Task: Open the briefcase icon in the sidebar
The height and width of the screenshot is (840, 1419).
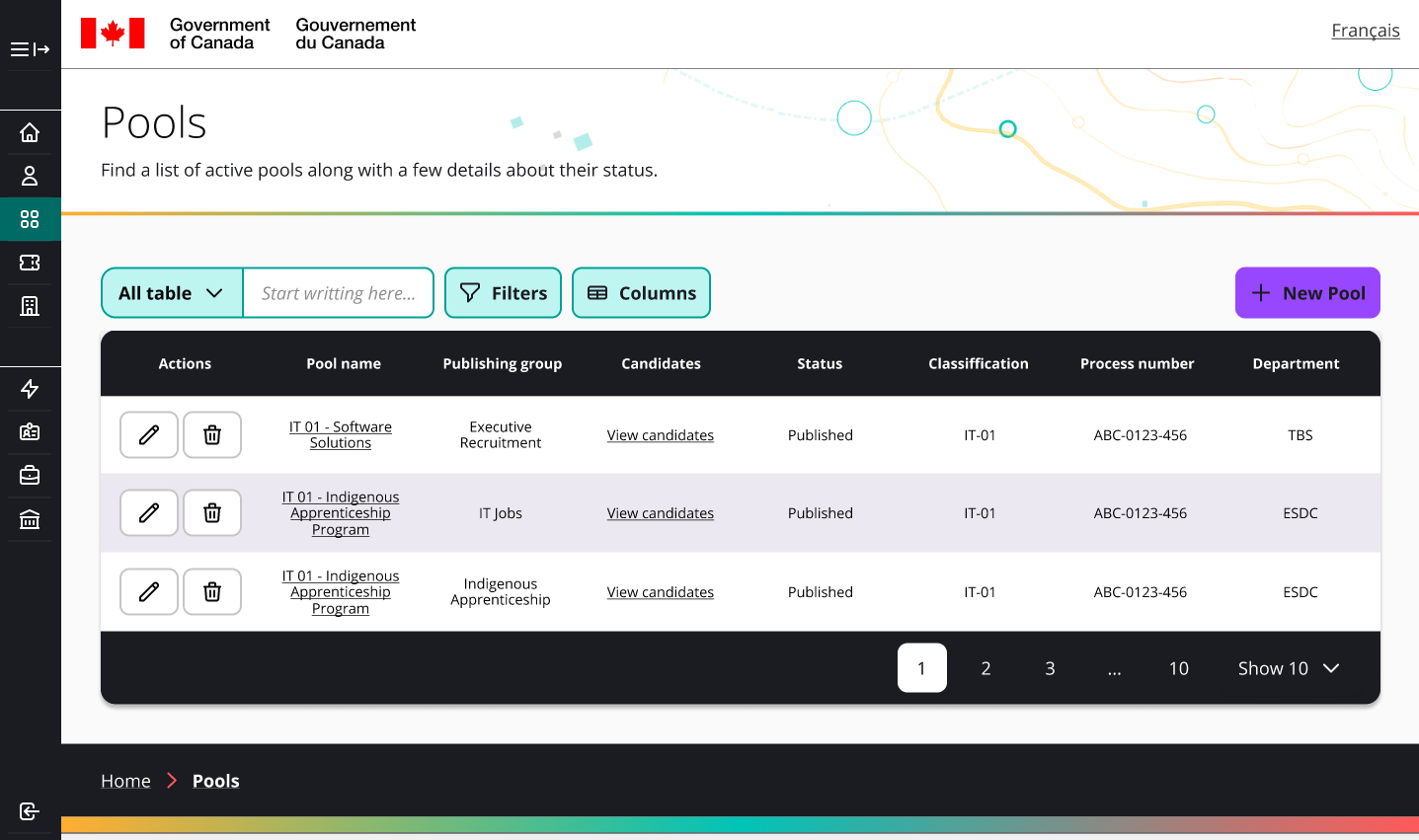Action: pyautogui.click(x=31, y=475)
